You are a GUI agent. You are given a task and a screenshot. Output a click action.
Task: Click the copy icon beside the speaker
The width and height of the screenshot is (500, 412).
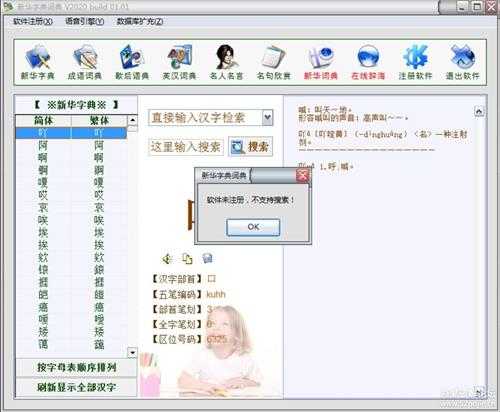[187, 258]
